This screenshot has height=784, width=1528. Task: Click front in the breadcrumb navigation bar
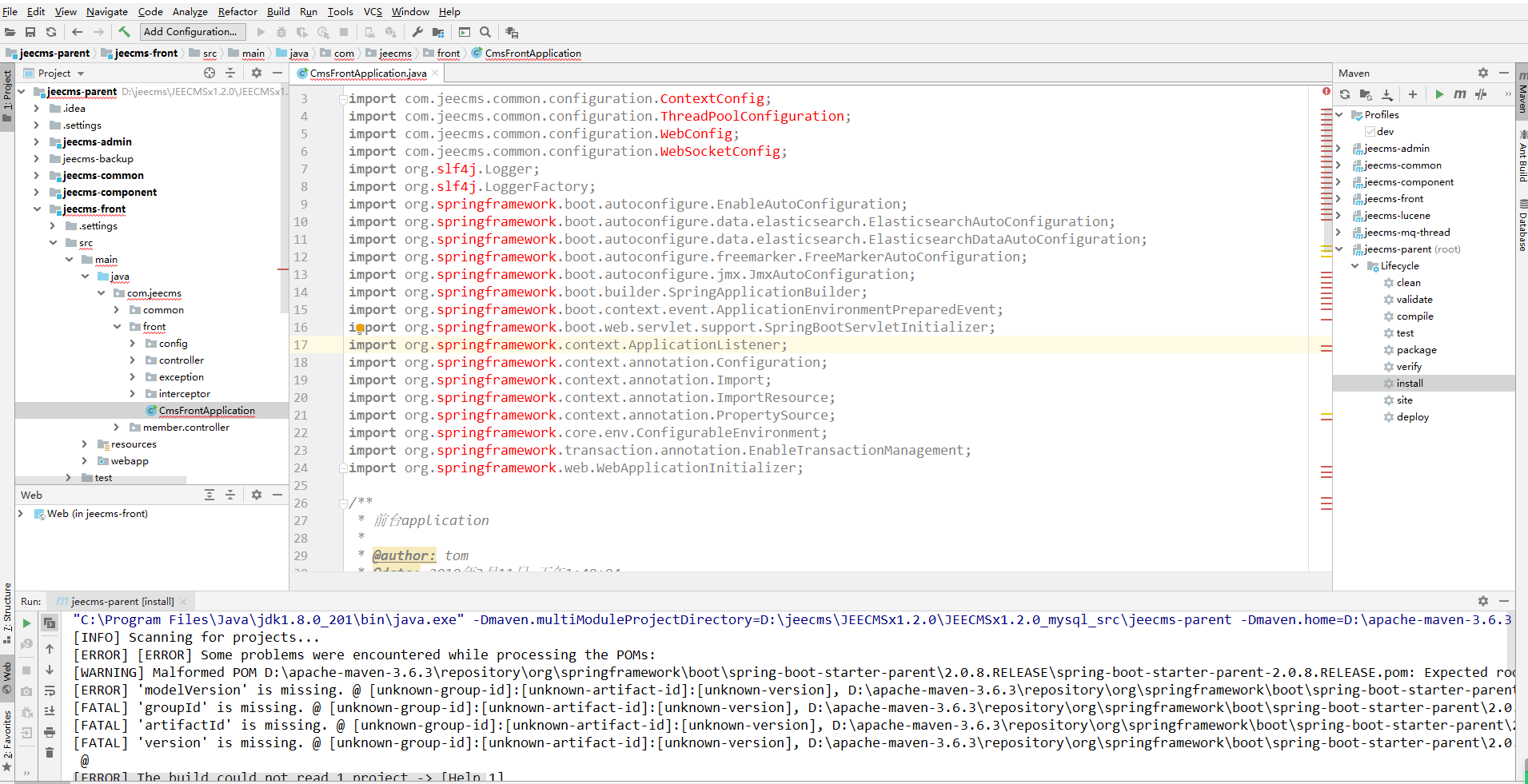(448, 54)
